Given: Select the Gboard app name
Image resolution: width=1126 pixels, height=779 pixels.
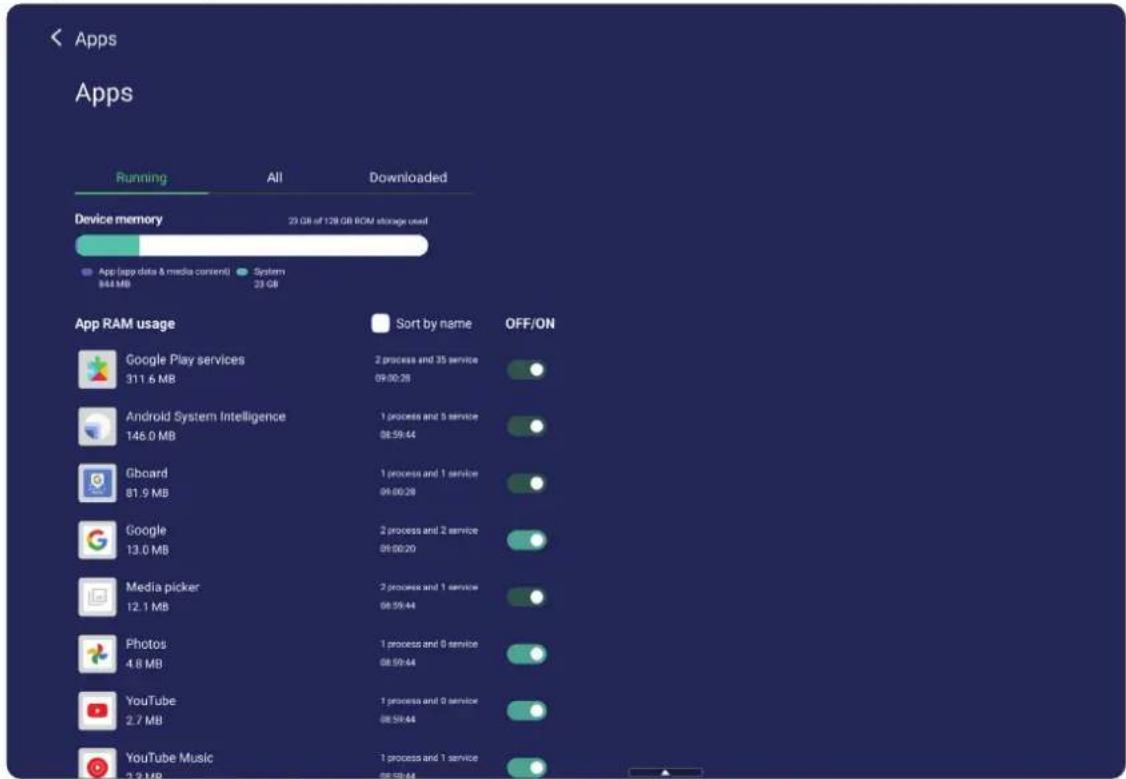Looking at the screenshot, I should [146, 473].
